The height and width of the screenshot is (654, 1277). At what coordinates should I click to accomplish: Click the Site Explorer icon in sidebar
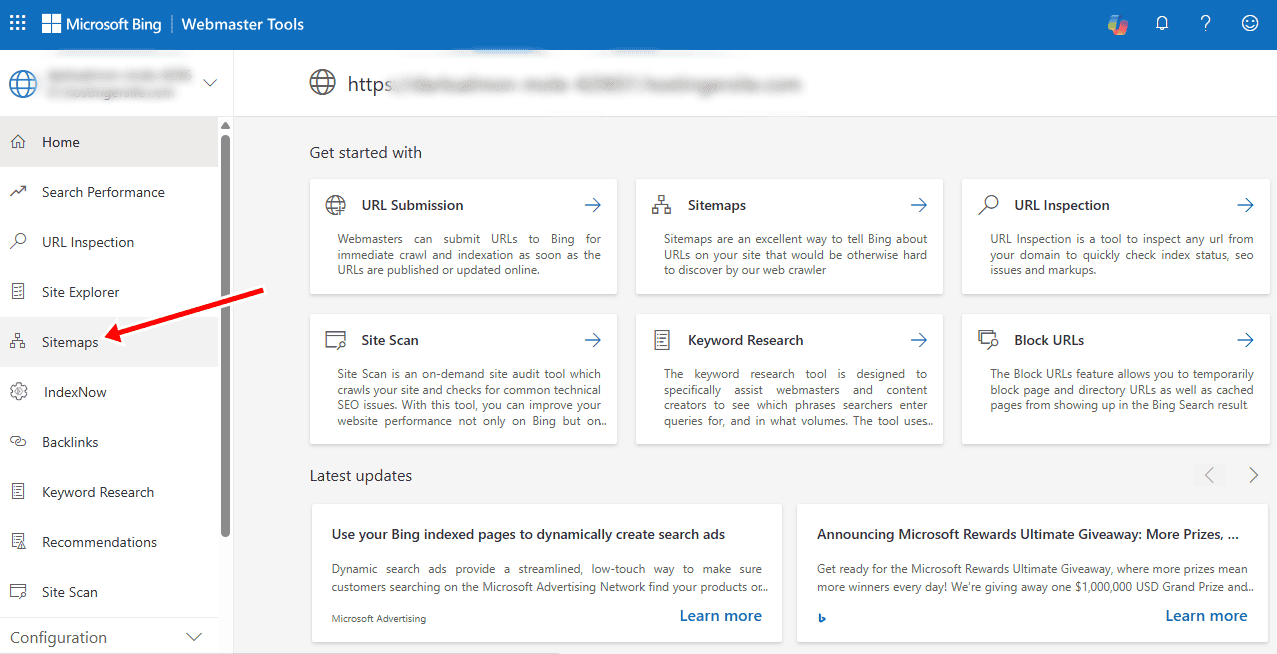[x=18, y=292]
